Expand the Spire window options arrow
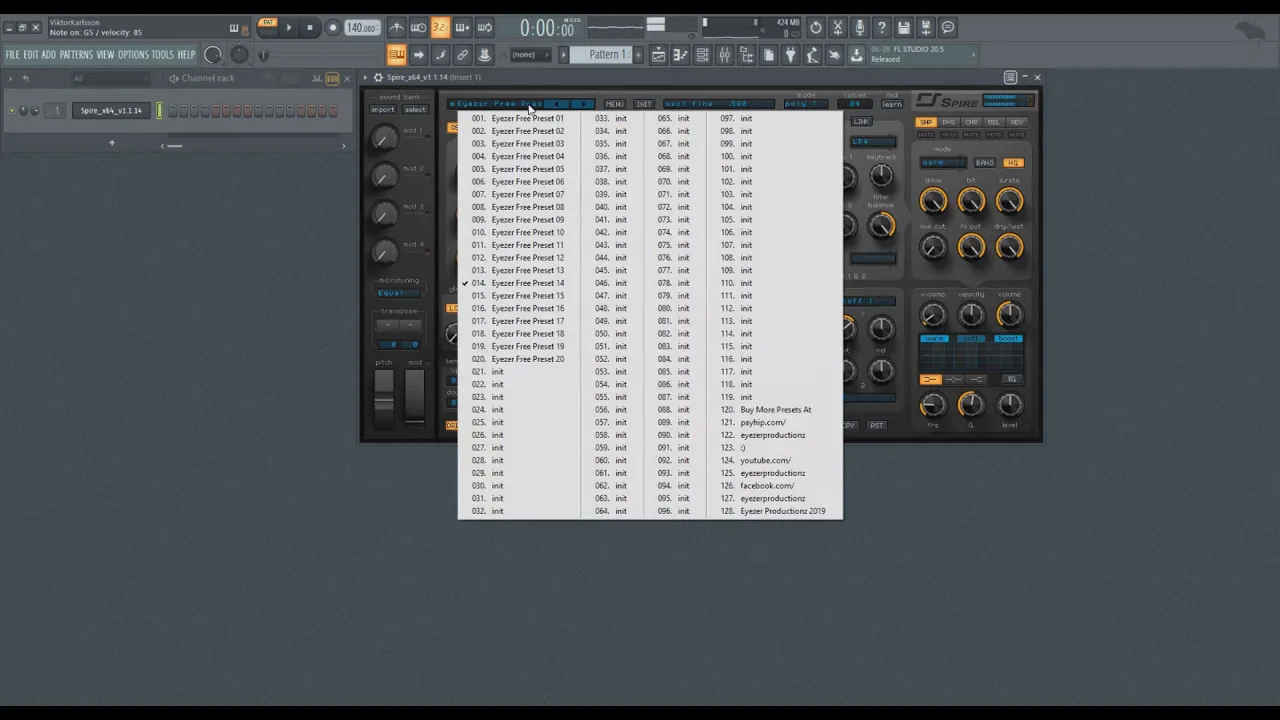 (366, 77)
